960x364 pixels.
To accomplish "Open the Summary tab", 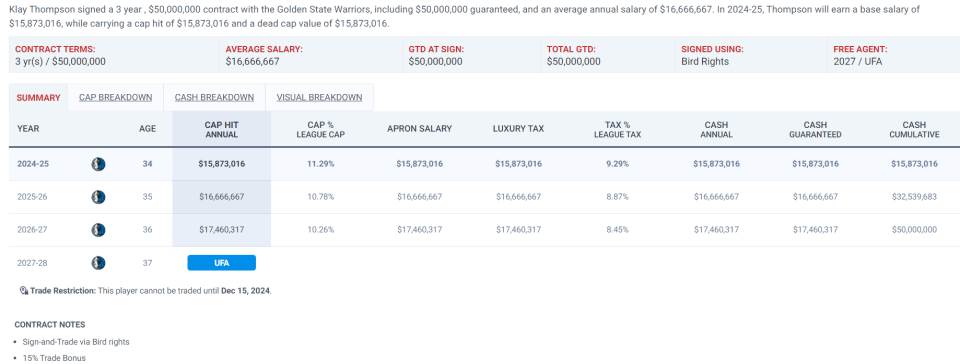I will tap(39, 98).
